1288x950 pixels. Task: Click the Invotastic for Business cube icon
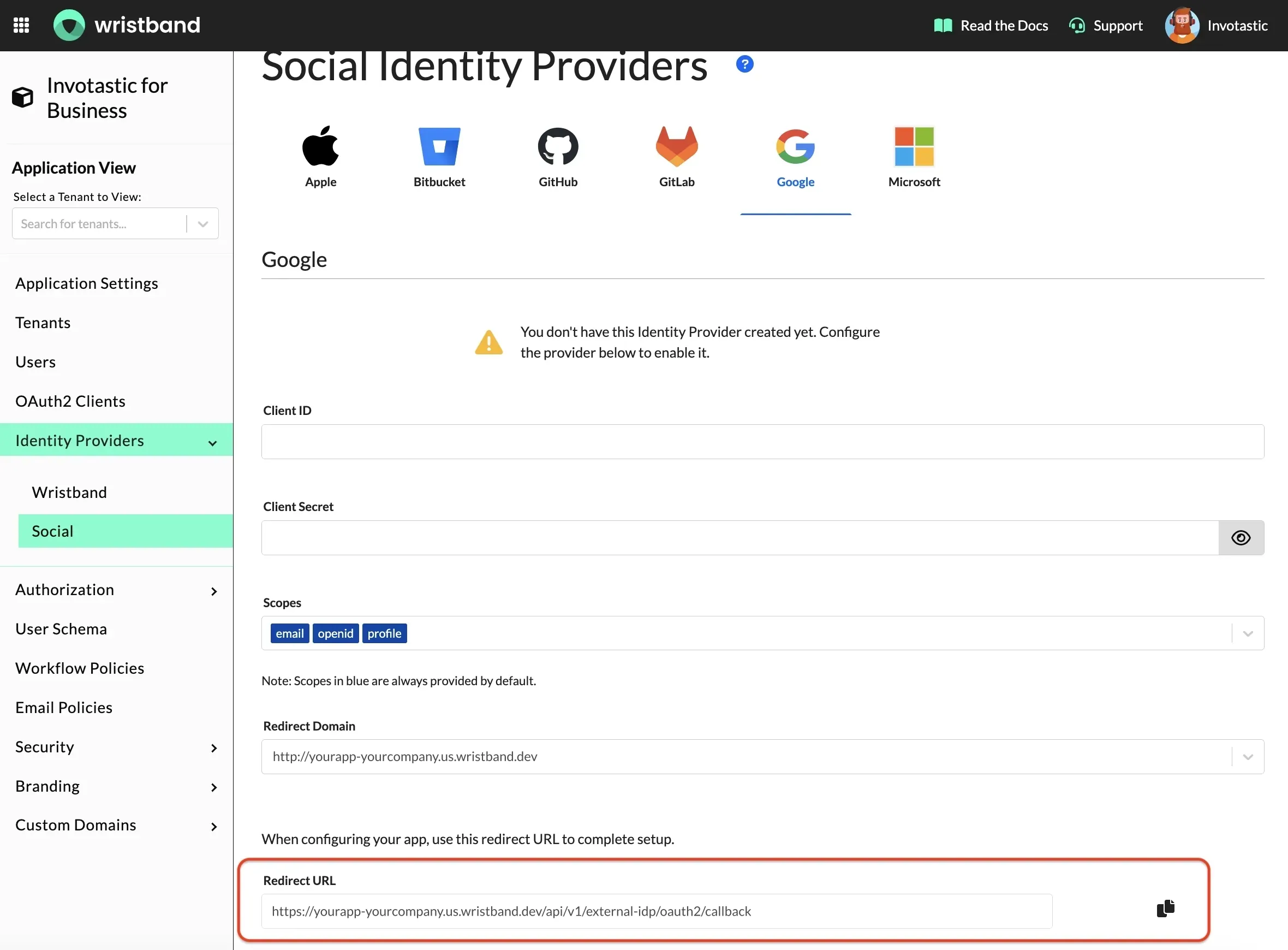(22, 97)
